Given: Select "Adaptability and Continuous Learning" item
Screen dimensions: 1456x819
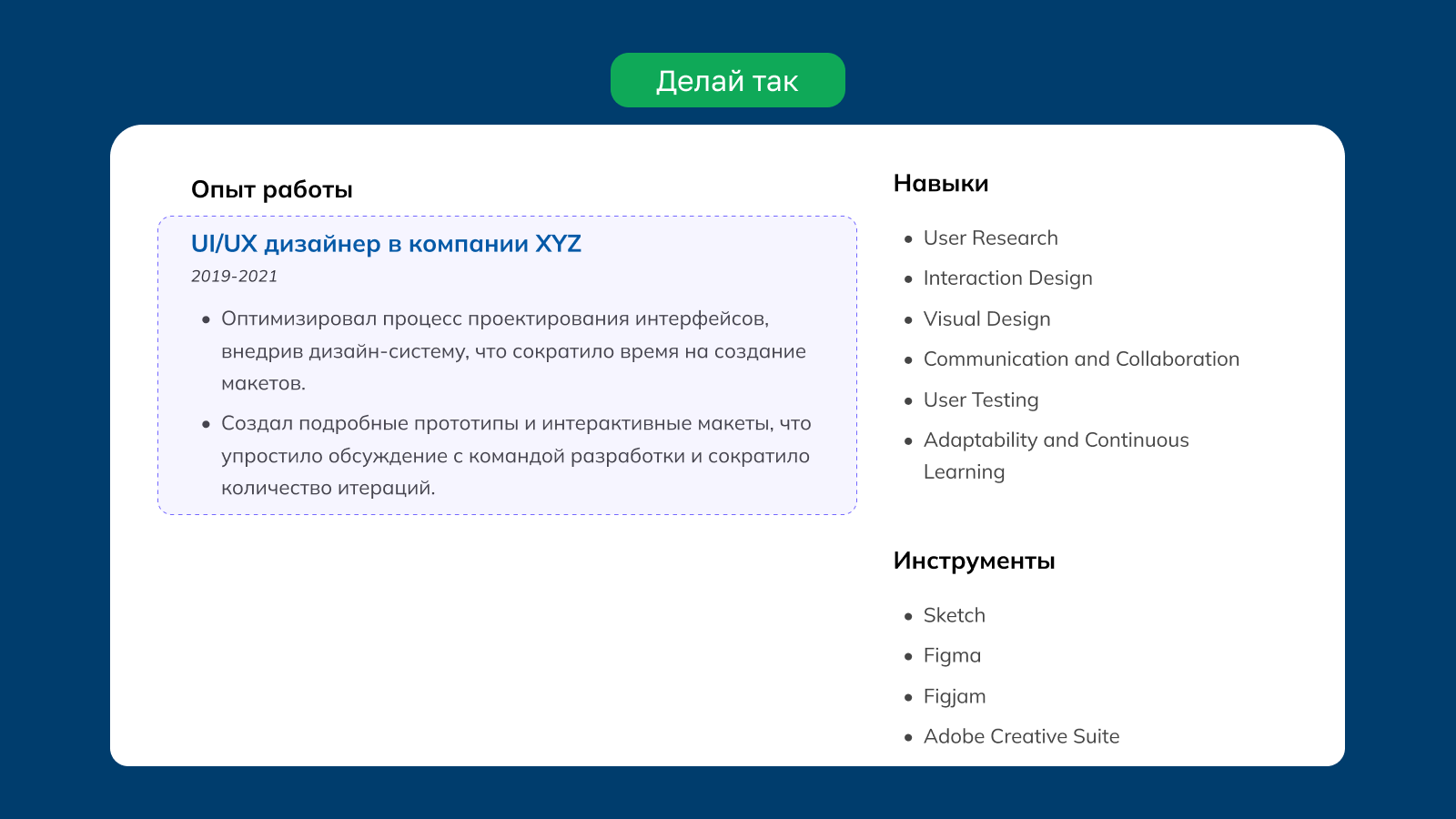Looking at the screenshot, I should click(x=1056, y=440).
